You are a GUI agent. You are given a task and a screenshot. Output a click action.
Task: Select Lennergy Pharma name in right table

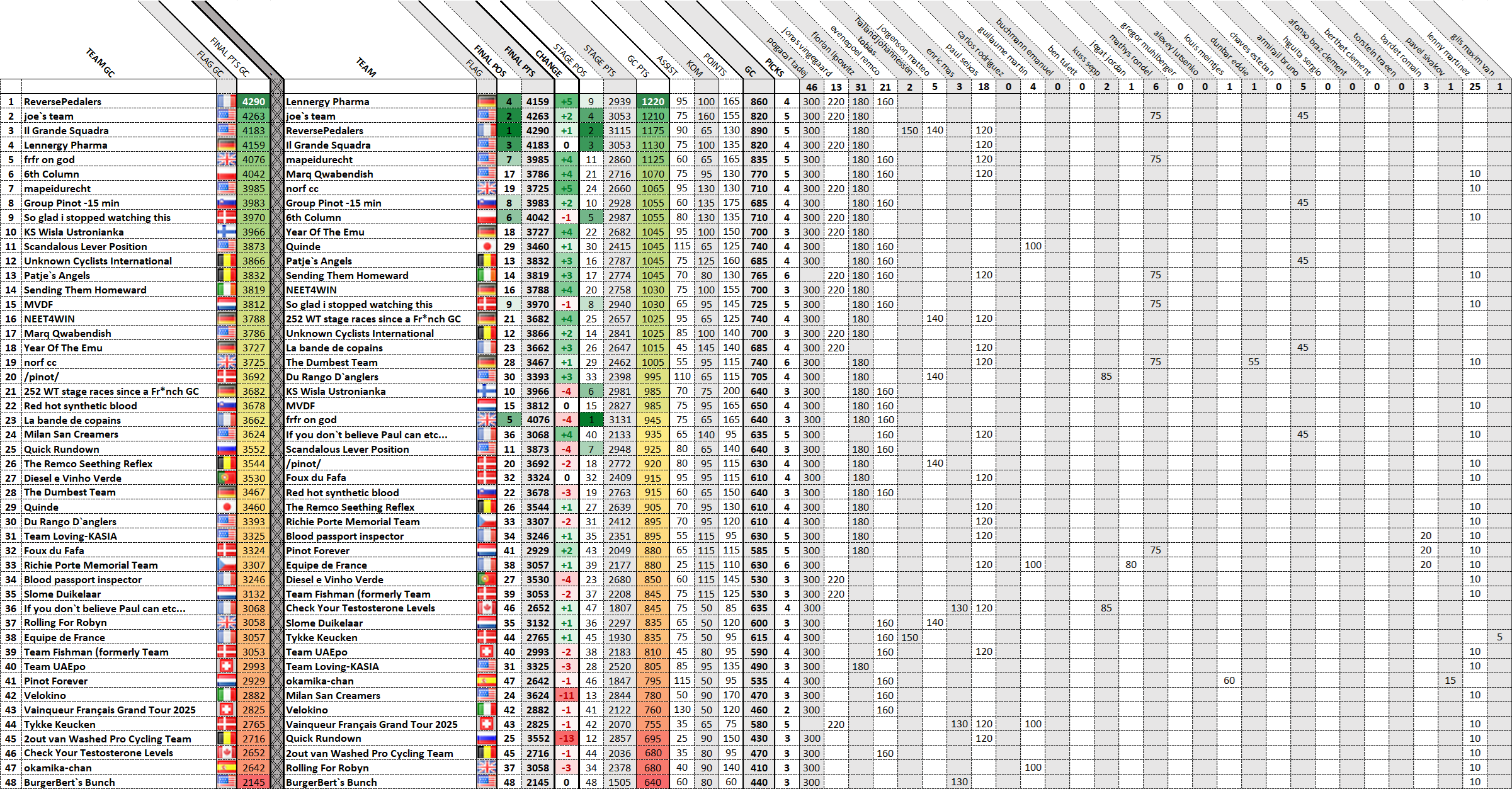(x=327, y=101)
